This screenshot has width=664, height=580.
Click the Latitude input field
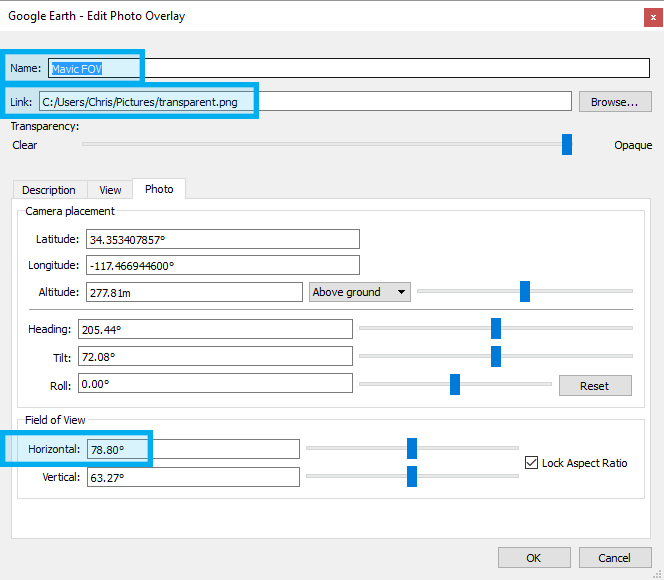coord(223,239)
